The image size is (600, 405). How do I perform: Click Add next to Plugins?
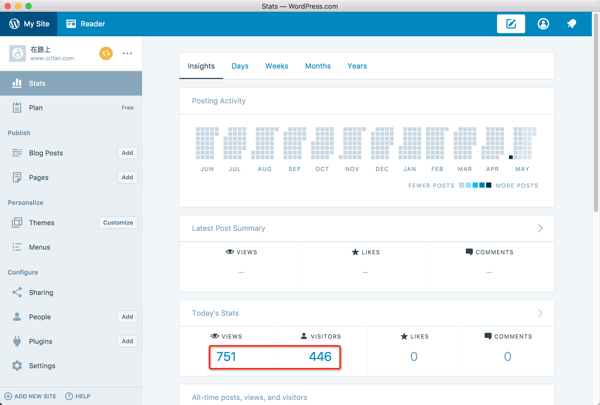click(x=127, y=341)
